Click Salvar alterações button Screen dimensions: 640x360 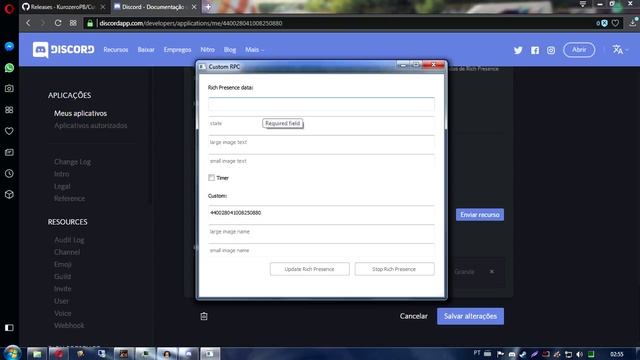[x=470, y=316]
